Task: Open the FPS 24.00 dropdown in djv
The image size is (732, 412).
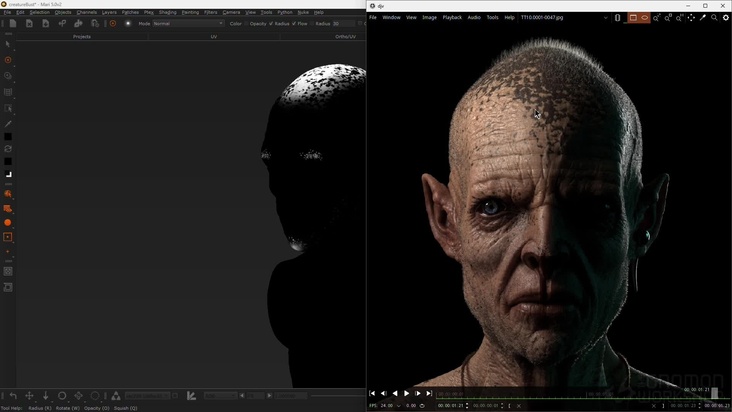Action: pyautogui.click(x=398, y=405)
